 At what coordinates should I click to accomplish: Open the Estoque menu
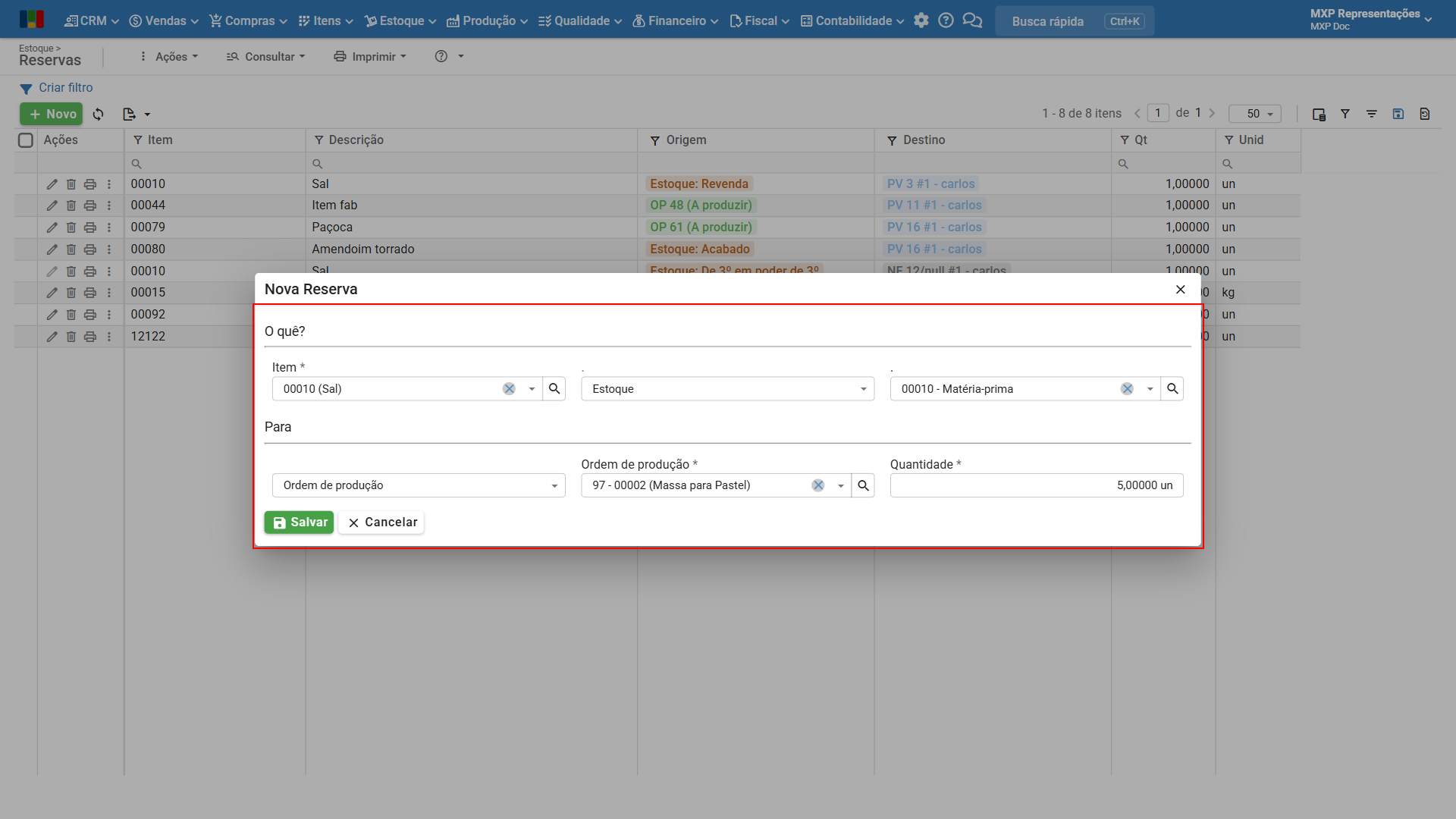click(x=400, y=20)
